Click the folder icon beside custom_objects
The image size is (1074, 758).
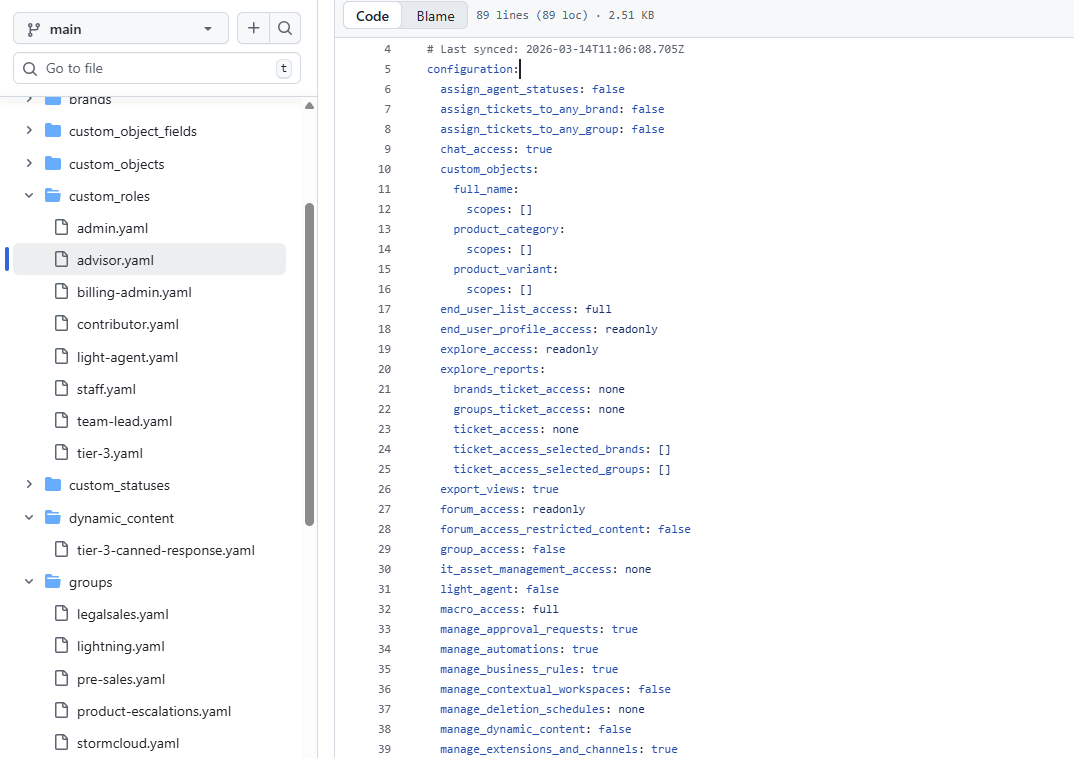coord(52,163)
